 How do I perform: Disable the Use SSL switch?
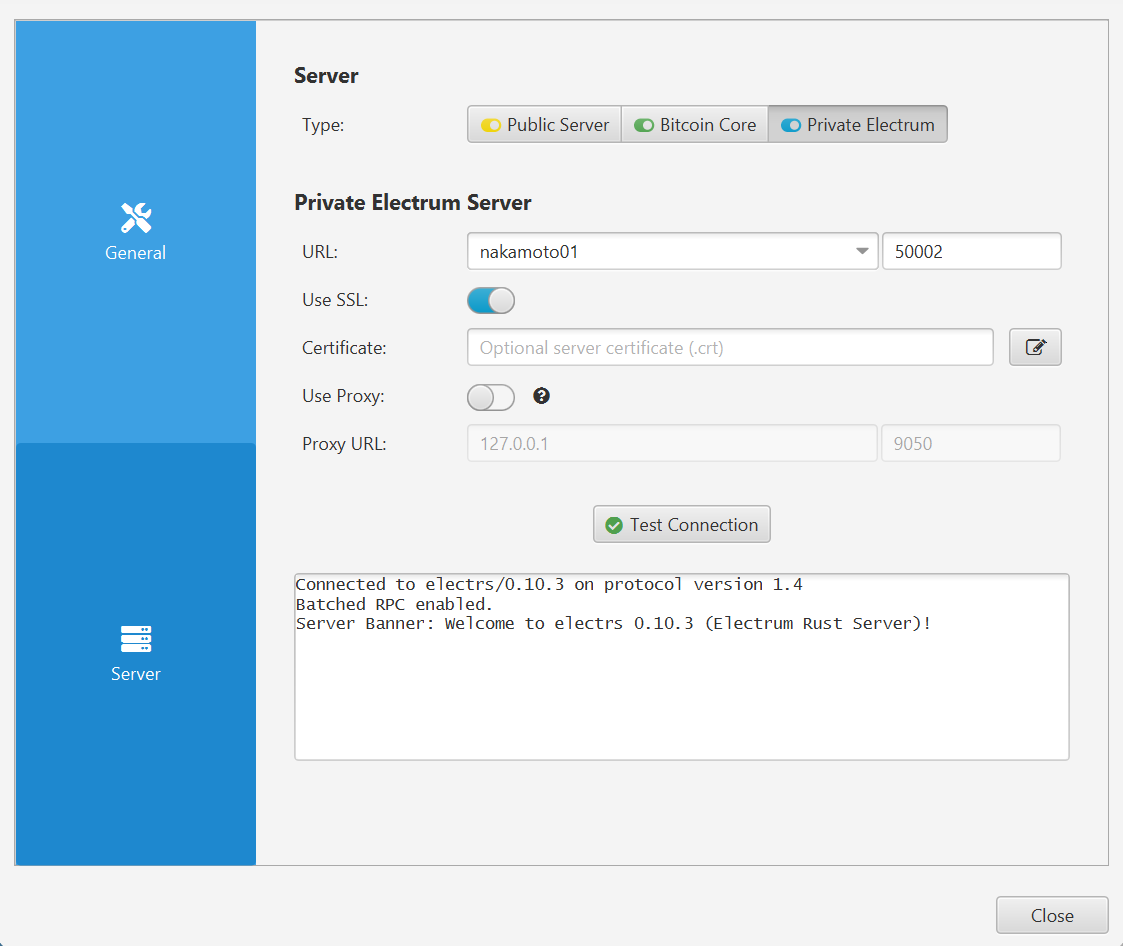pos(491,300)
